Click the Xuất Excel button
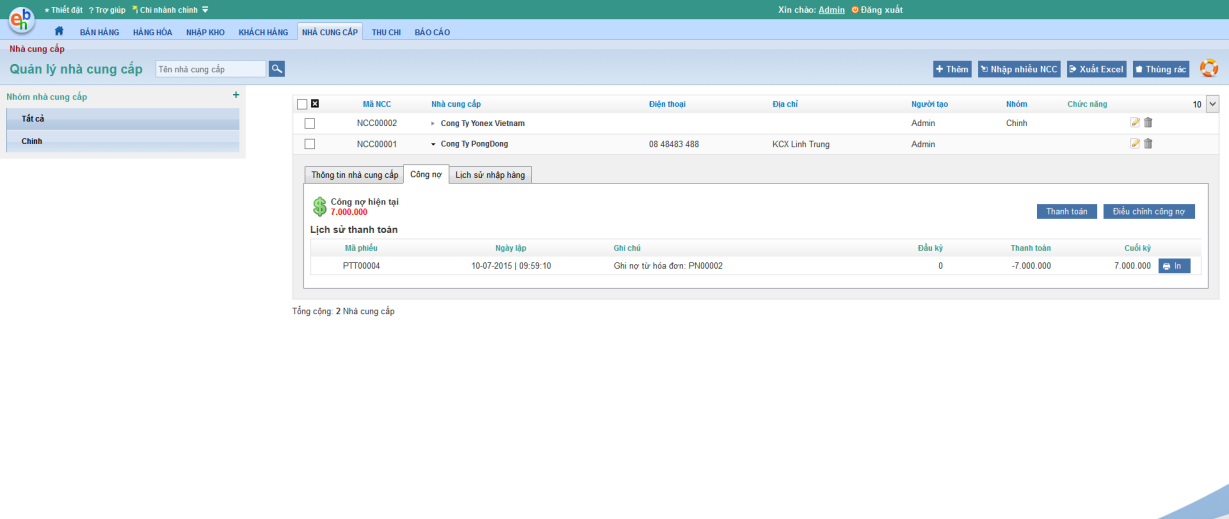The width and height of the screenshot is (1229, 519). 1096,69
